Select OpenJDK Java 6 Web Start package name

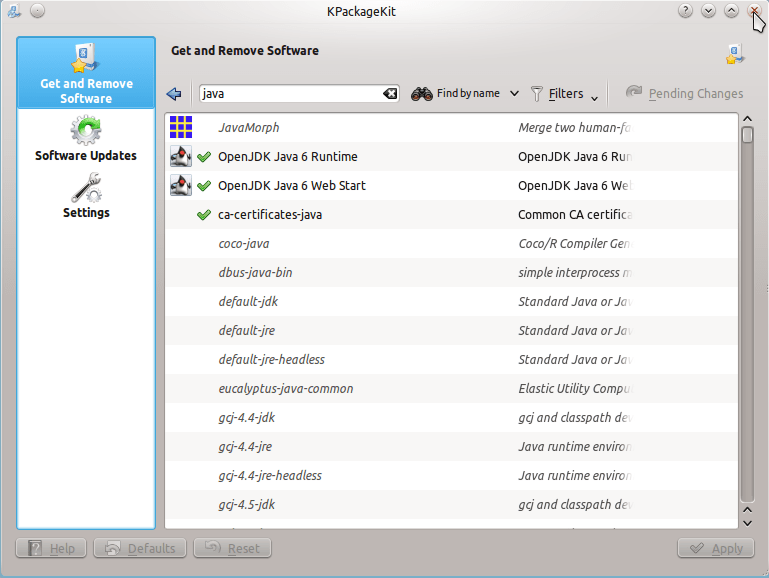[x=292, y=186]
